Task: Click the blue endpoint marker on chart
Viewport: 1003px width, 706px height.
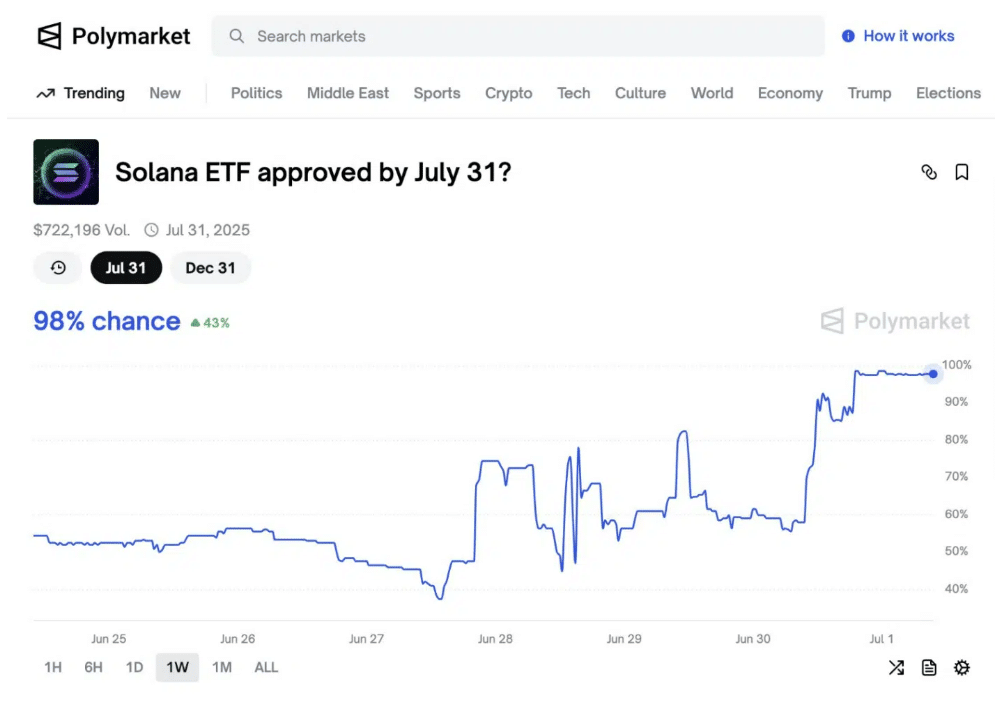Action: tap(933, 374)
